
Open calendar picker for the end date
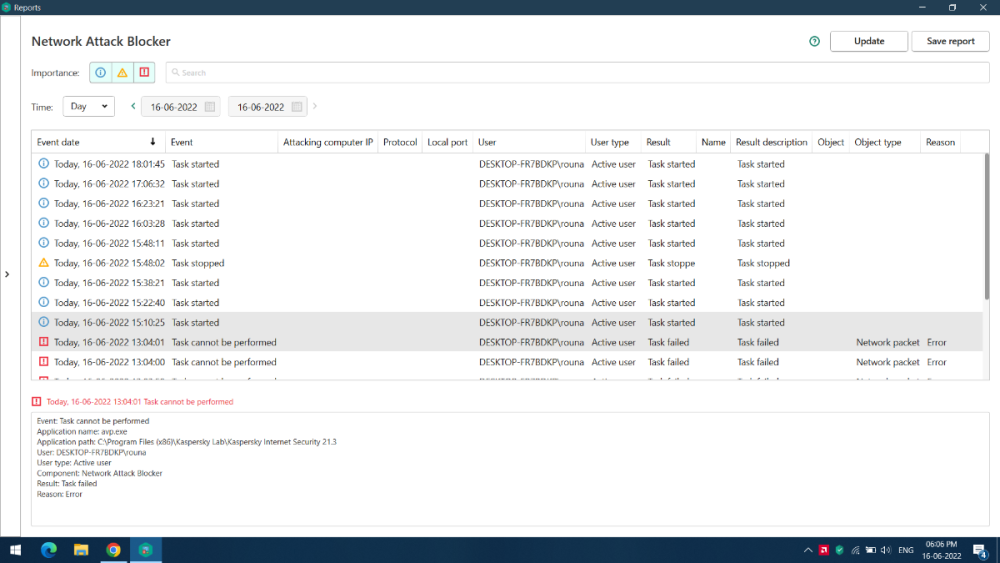coord(297,107)
